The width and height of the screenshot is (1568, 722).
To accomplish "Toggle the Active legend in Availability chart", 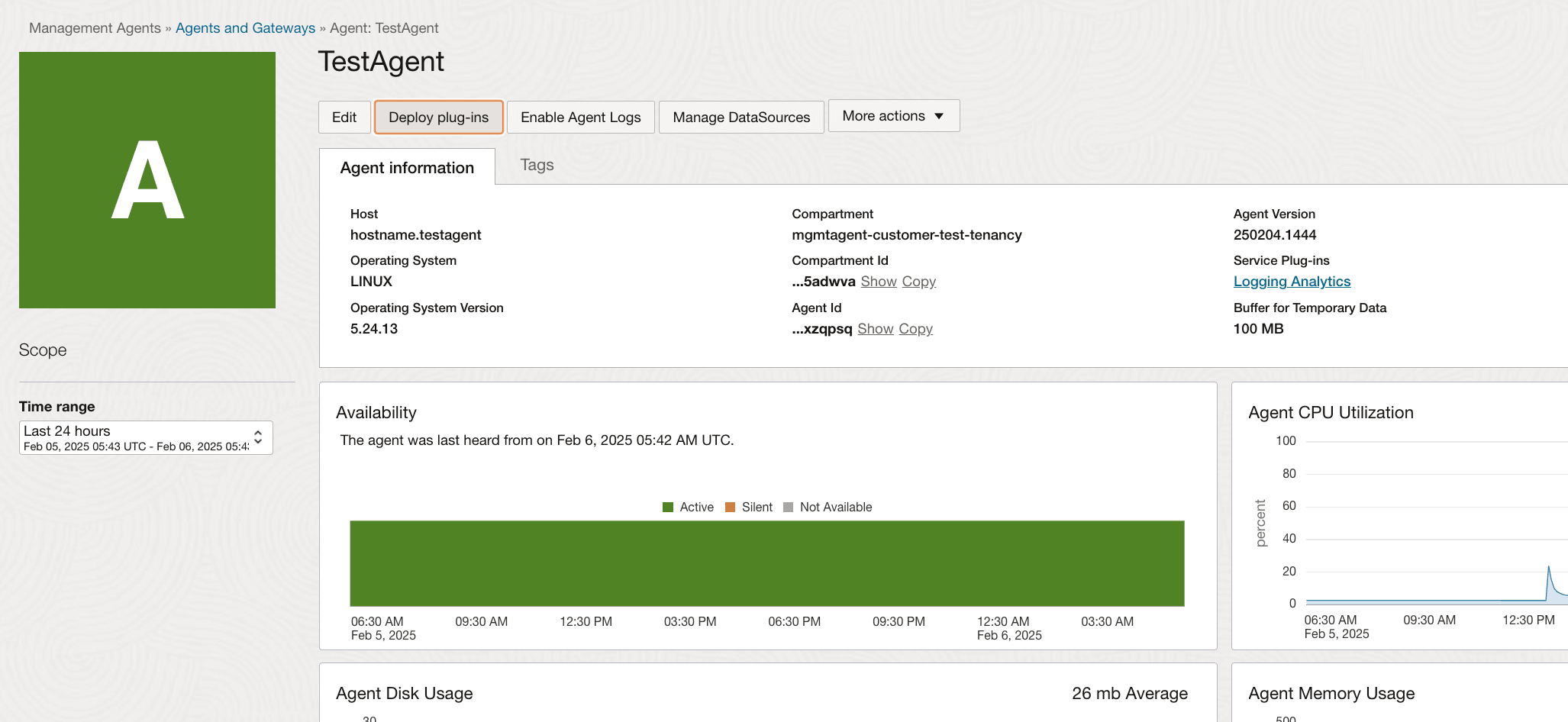I will click(688, 506).
